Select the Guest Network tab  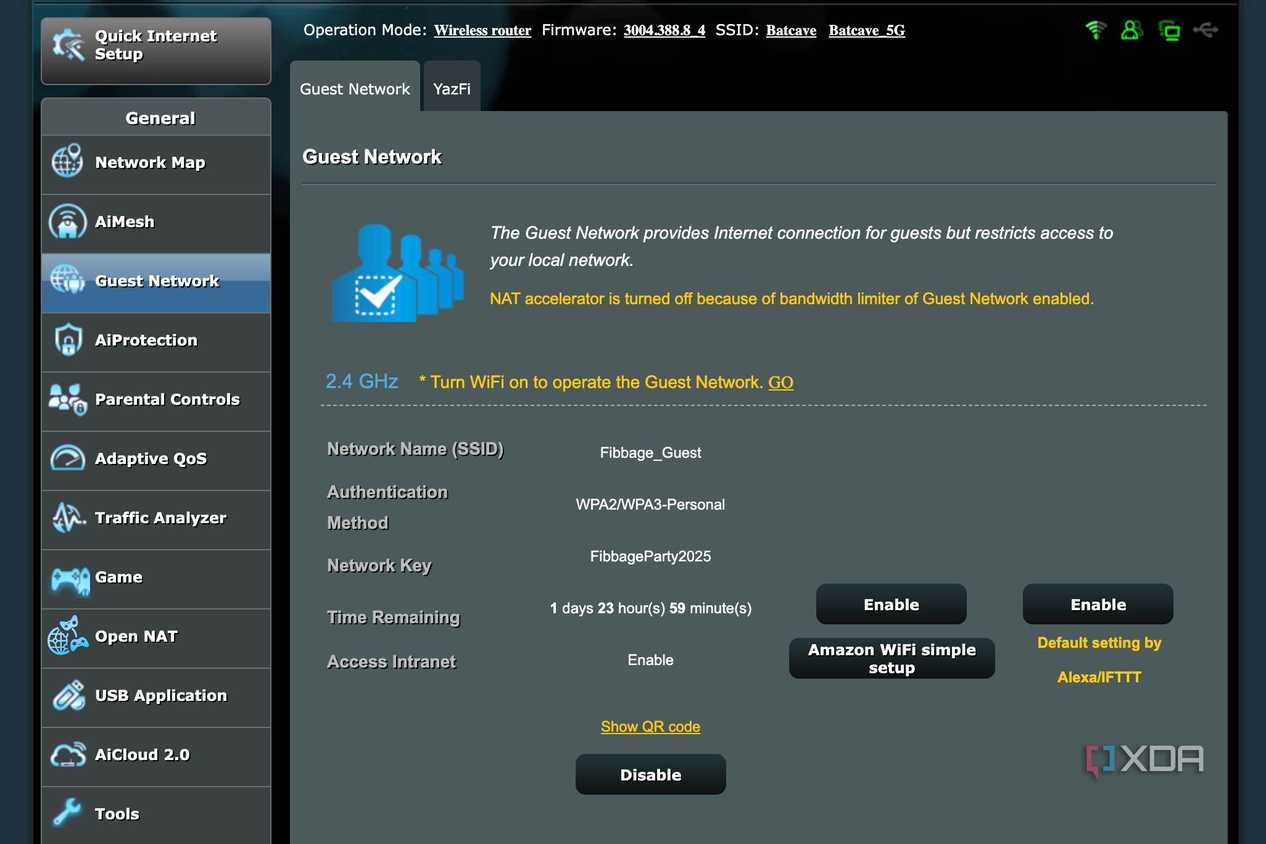pyautogui.click(x=355, y=88)
